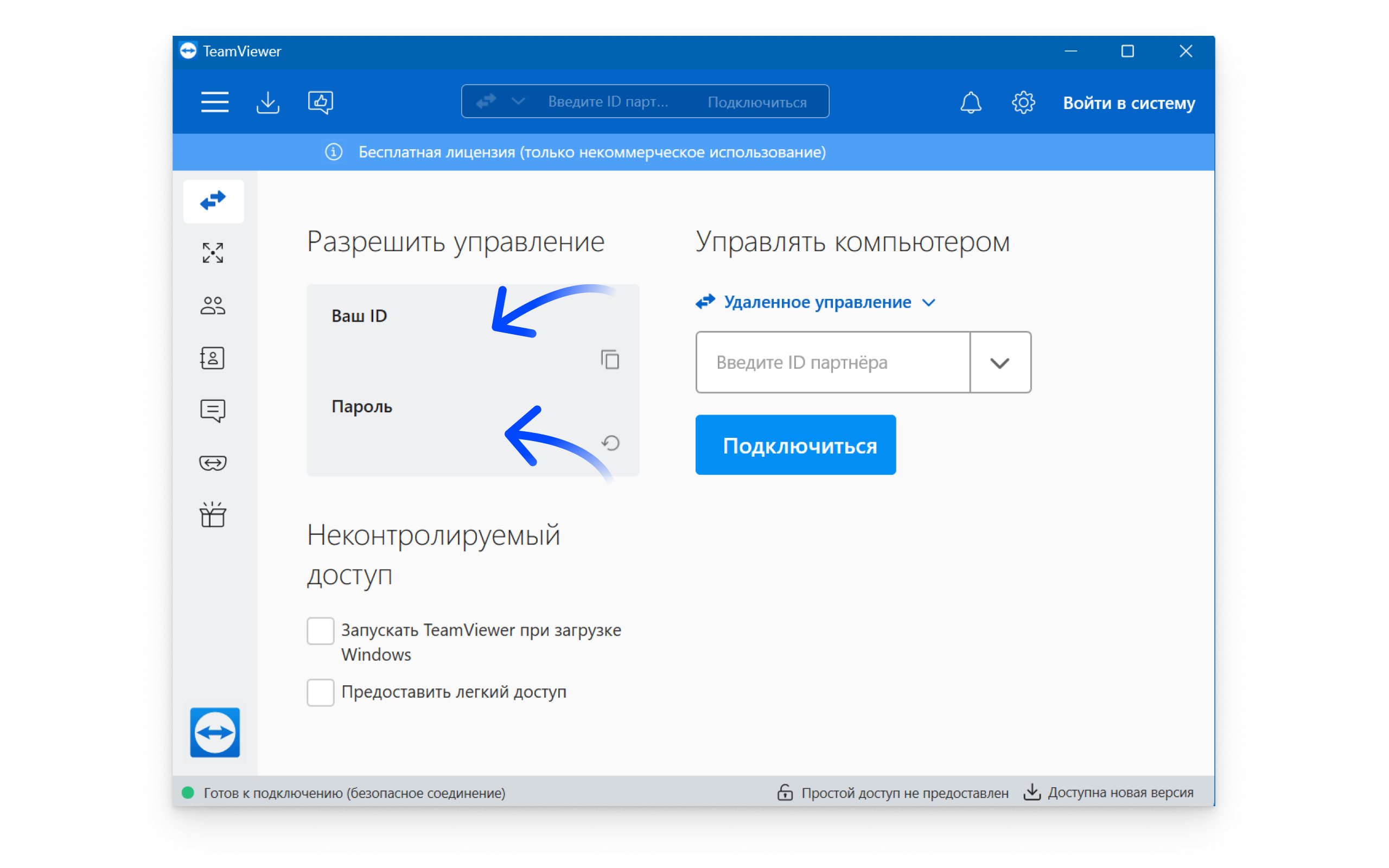Screen dimensions: 1389x868
Task: Click the lock icon in status bar
Action: (785, 792)
